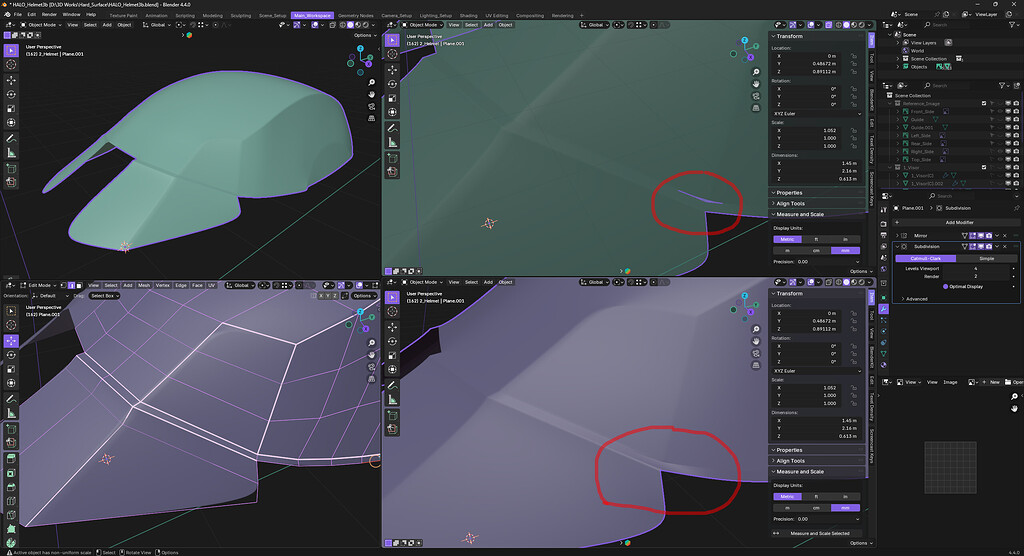
Task: Switch to the Shading workspace tab
Action: tap(468, 16)
